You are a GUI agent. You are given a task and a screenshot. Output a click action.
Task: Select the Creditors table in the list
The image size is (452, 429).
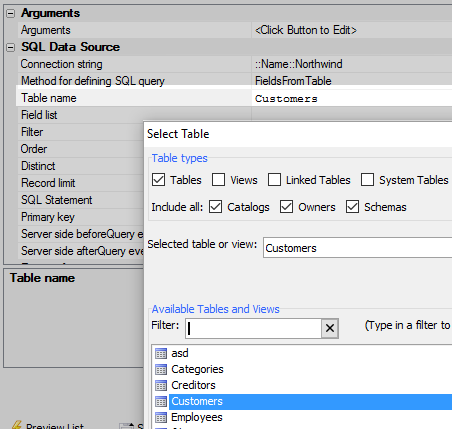pyautogui.click(x=193, y=385)
